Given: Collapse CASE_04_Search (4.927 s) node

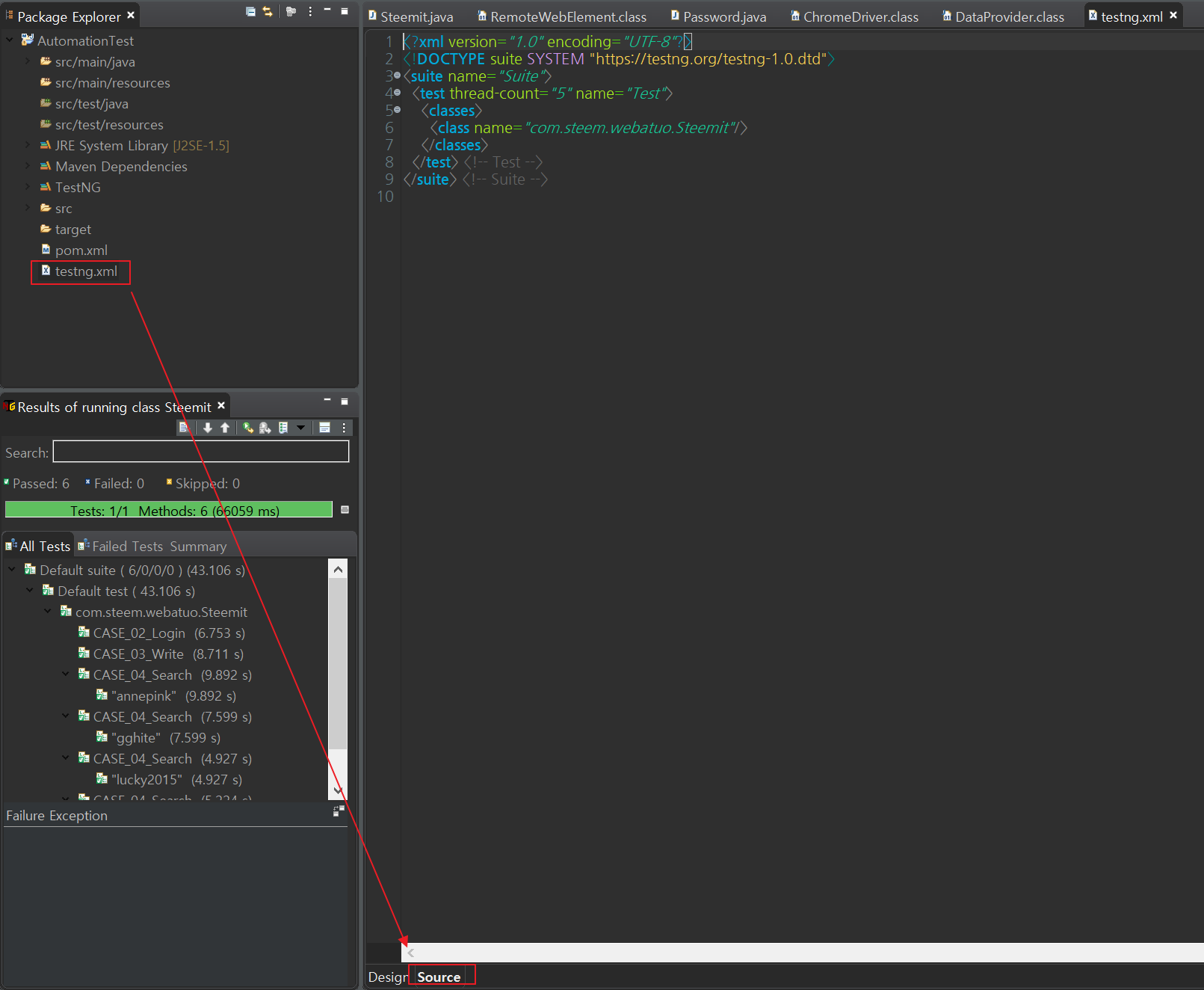Looking at the screenshot, I should pos(66,758).
